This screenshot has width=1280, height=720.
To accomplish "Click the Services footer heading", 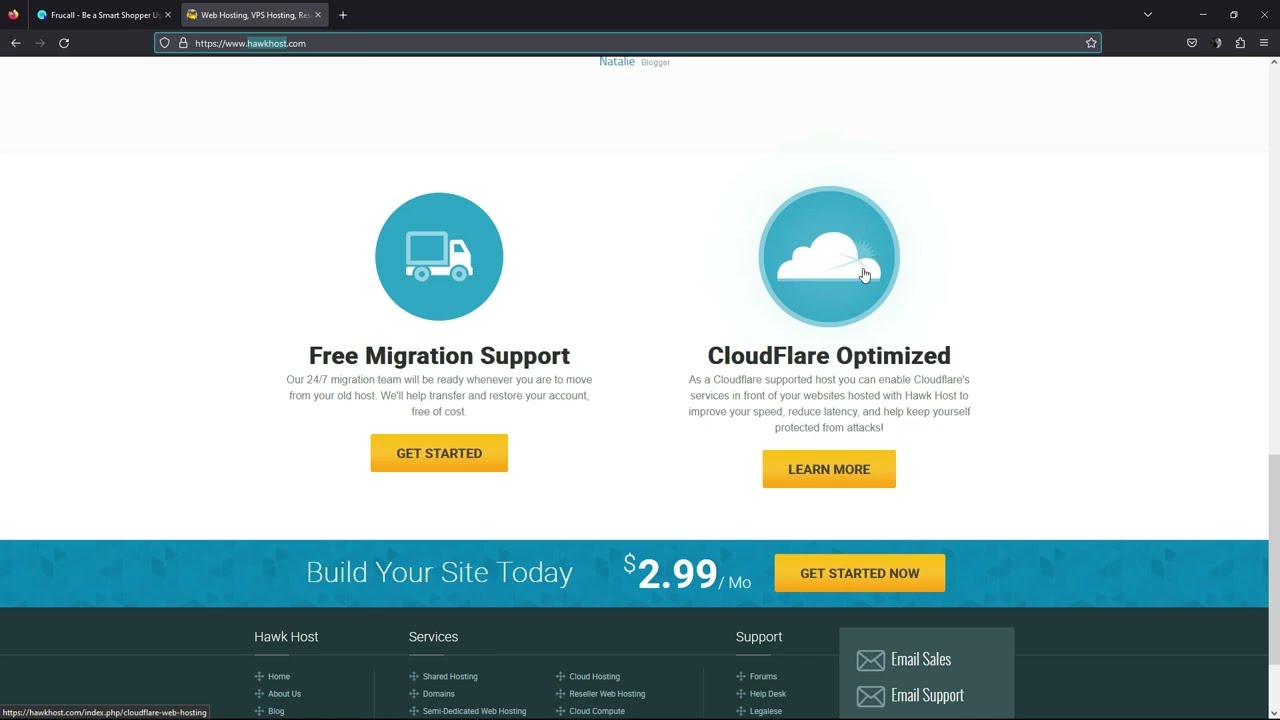I will [x=433, y=637].
